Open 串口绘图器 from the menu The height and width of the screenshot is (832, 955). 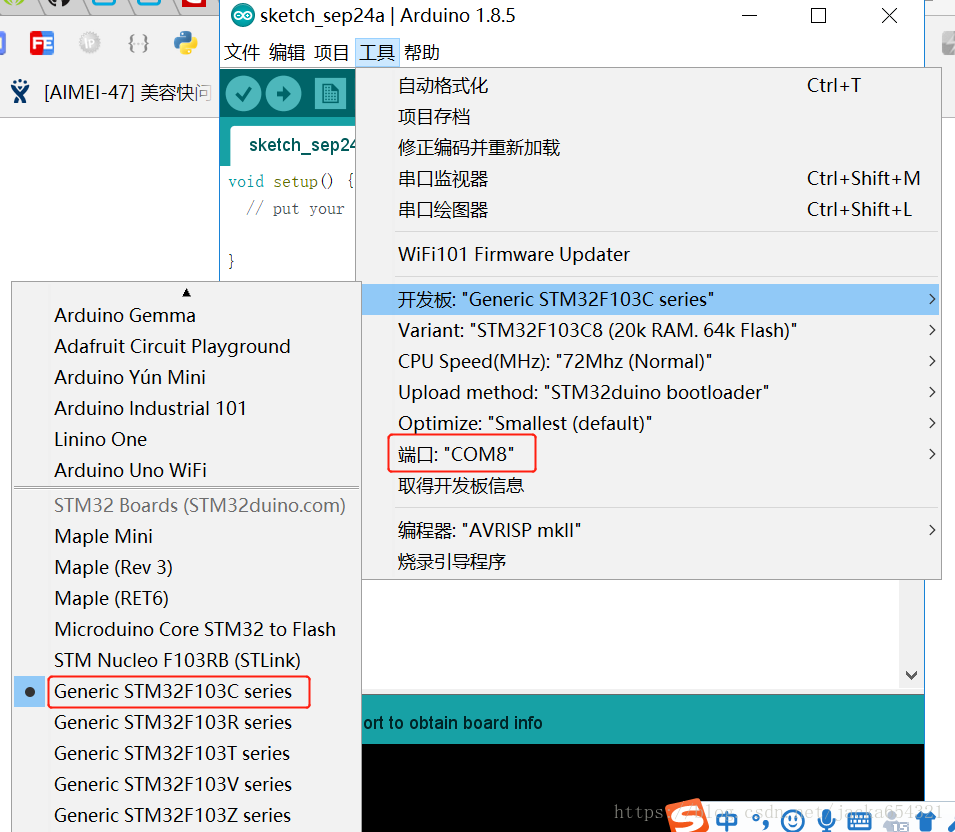click(x=649, y=210)
